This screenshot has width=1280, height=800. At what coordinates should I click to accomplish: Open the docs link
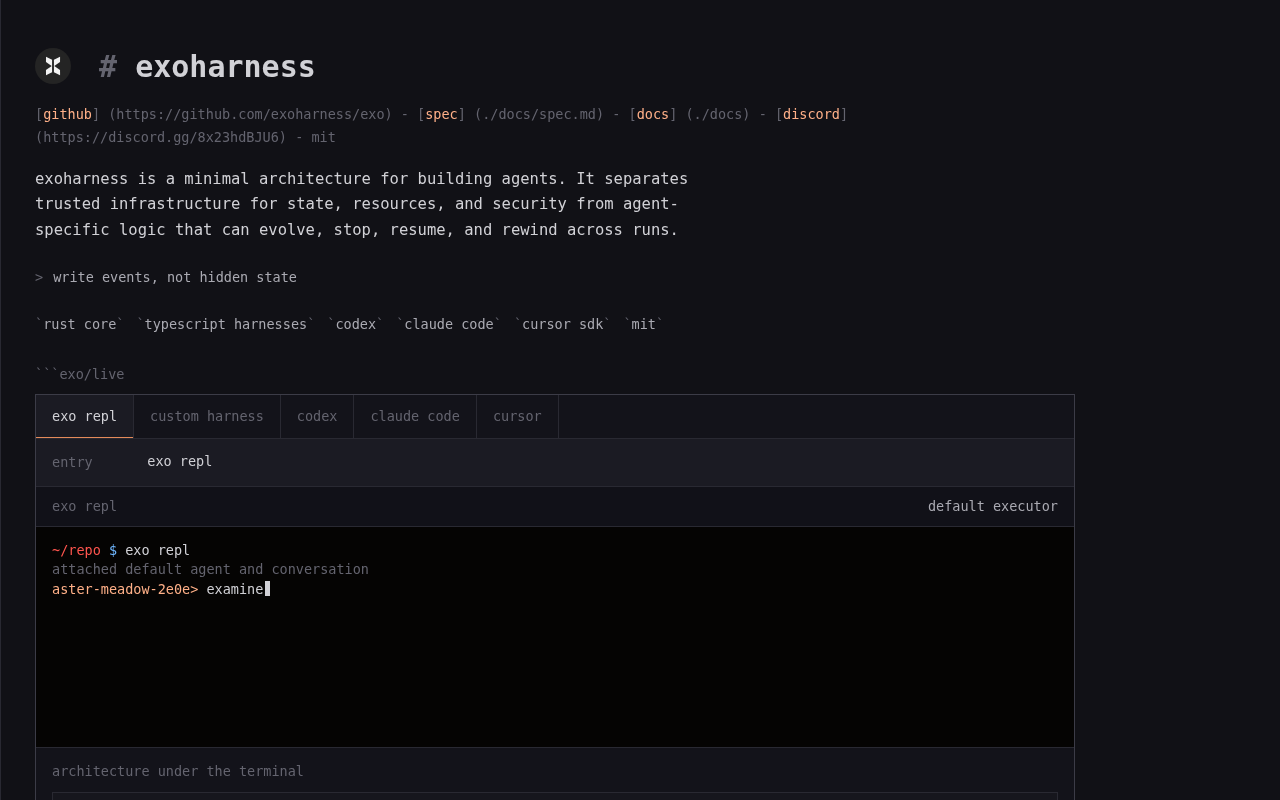point(653,114)
